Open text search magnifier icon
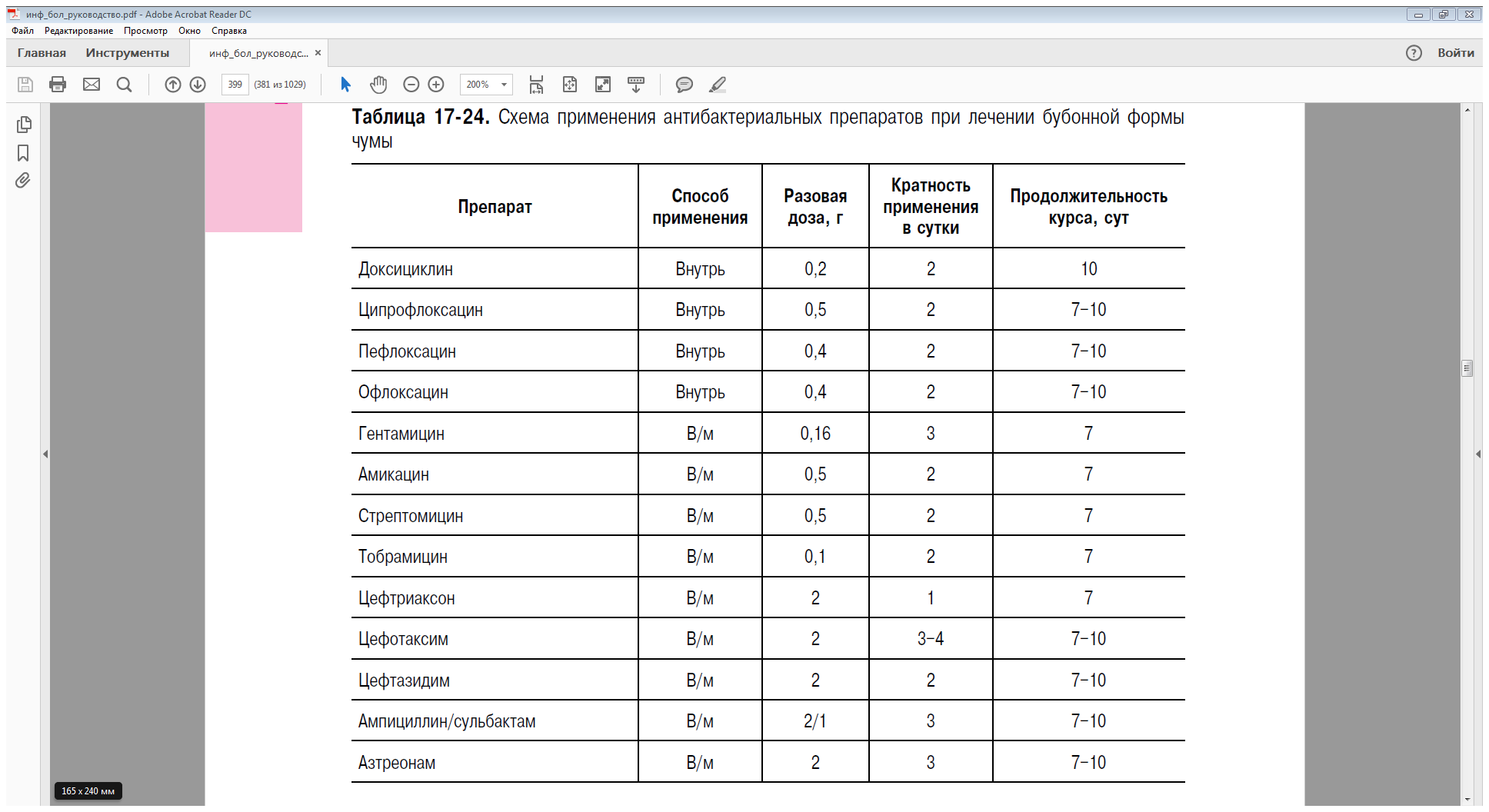This screenshot has height=812, width=1489. point(124,85)
